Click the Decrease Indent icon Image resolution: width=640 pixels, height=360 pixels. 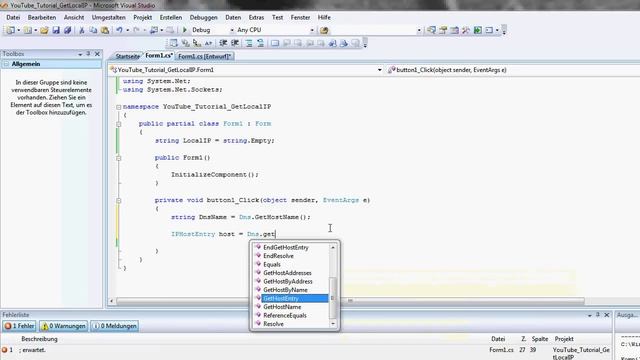(223, 43)
